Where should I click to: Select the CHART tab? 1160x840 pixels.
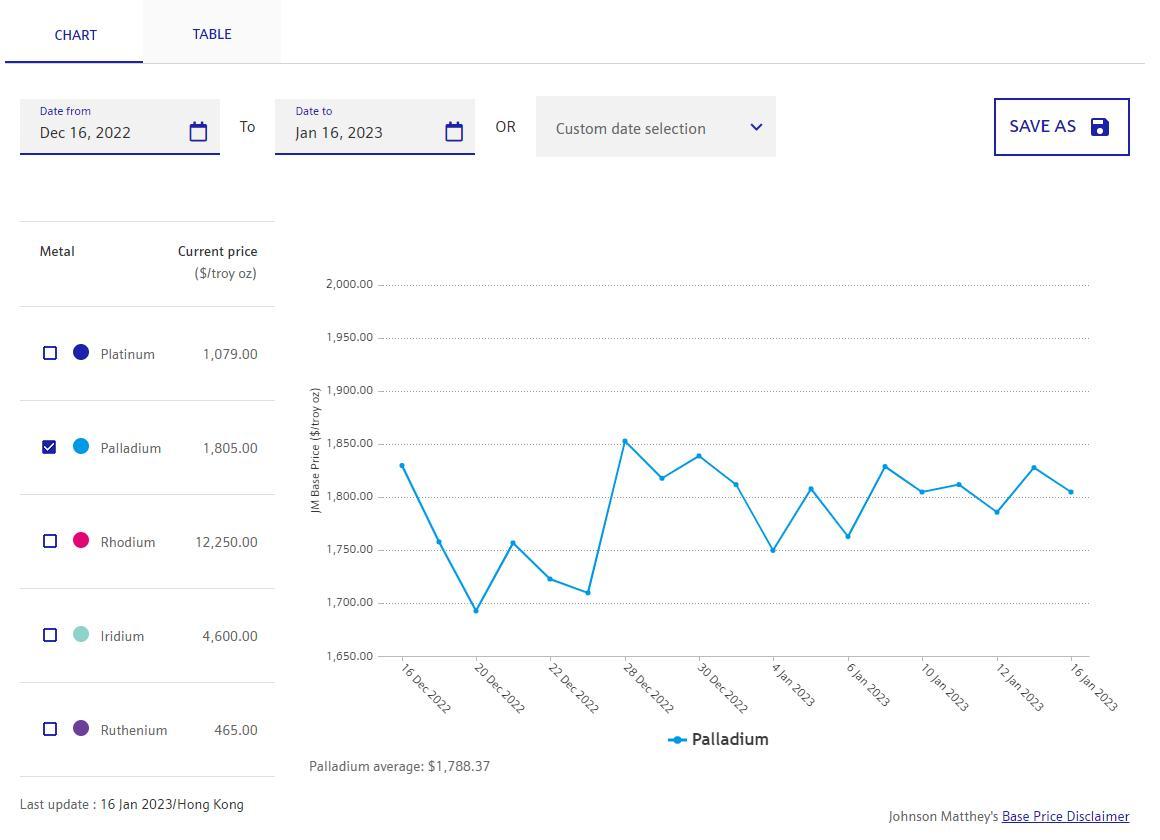tap(75, 35)
